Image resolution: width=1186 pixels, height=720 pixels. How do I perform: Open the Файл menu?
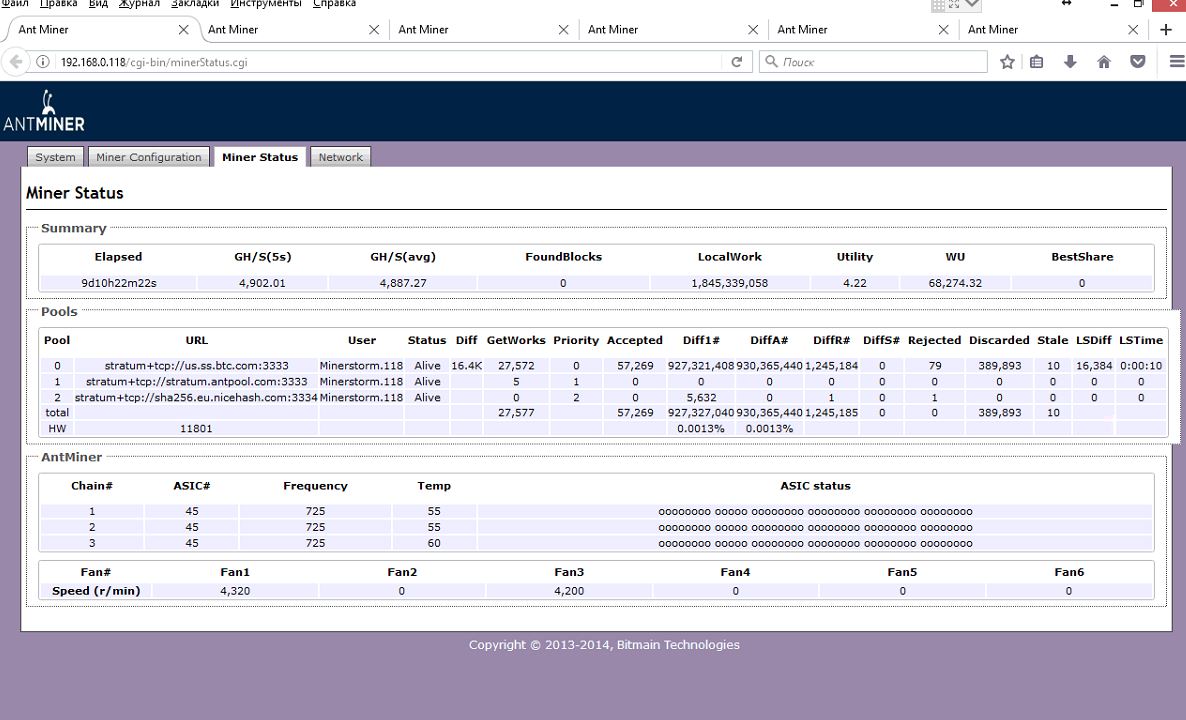coord(15,4)
